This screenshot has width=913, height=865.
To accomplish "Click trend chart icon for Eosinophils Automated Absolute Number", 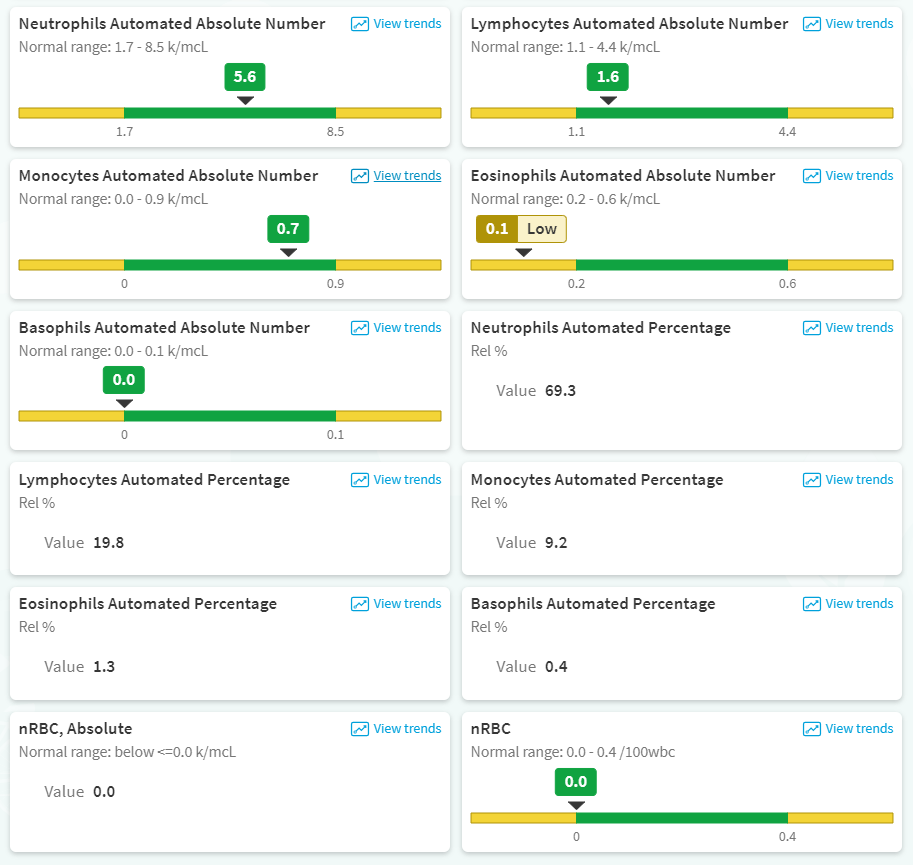I will click(x=812, y=176).
